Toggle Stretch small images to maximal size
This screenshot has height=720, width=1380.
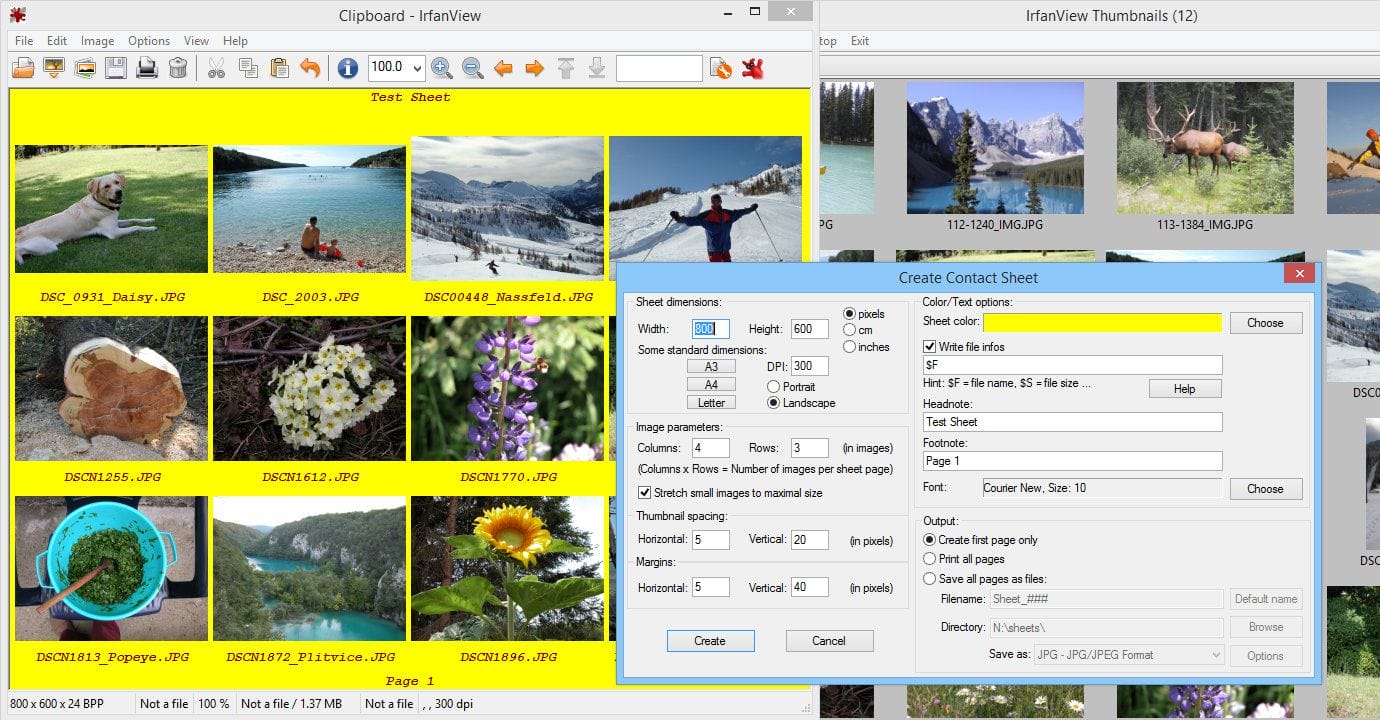pyautogui.click(x=645, y=492)
